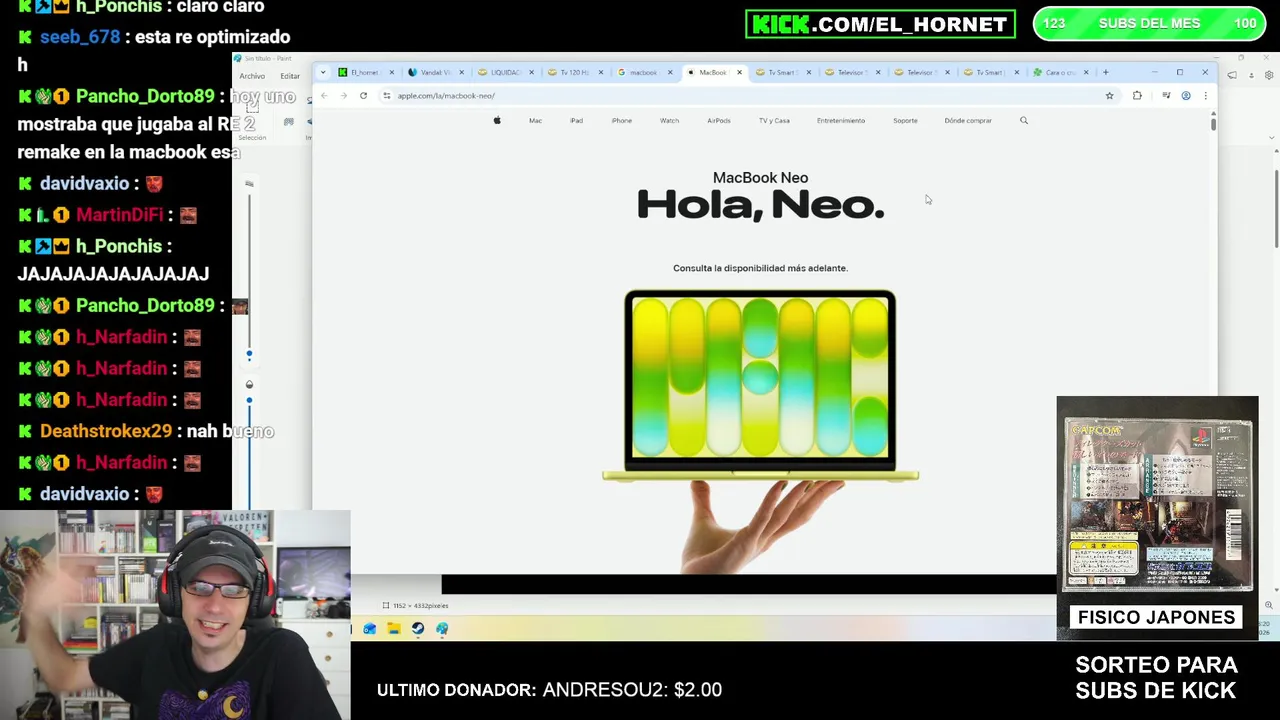Open the Chrome extensions puzzle icon
The width and height of the screenshot is (1280, 720).
(1137, 96)
